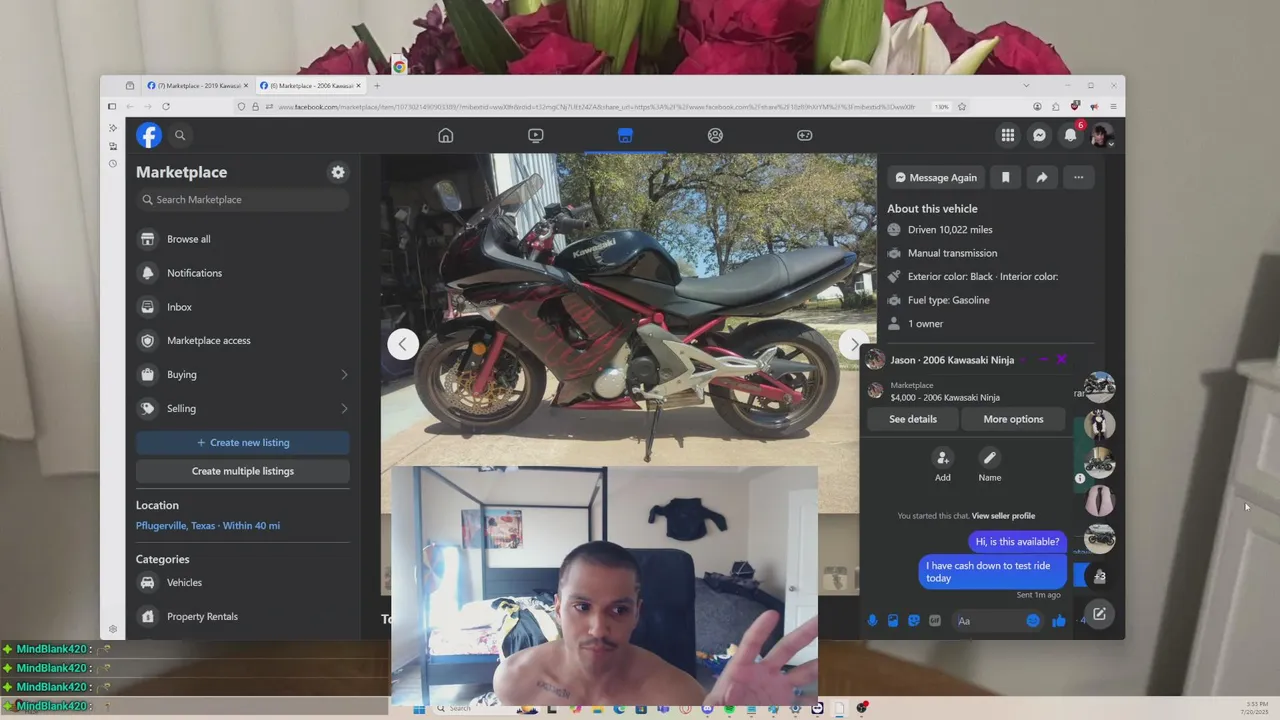Click the chat message Aa input field
The image size is (1280, 720).
tap(996, 621)
